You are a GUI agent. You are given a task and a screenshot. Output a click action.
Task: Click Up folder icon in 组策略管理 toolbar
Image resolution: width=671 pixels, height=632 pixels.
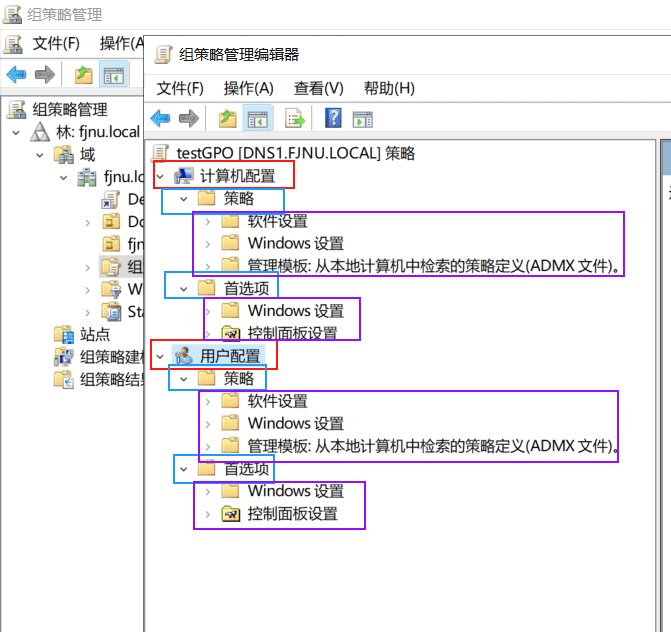[83, 74]
